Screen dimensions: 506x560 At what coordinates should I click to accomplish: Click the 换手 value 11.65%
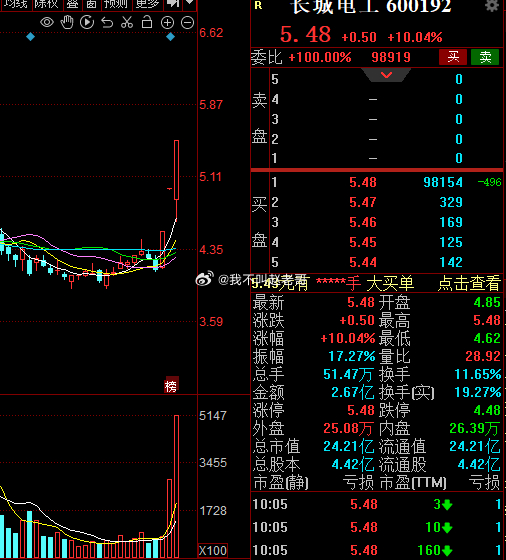(x=478, y=374)
